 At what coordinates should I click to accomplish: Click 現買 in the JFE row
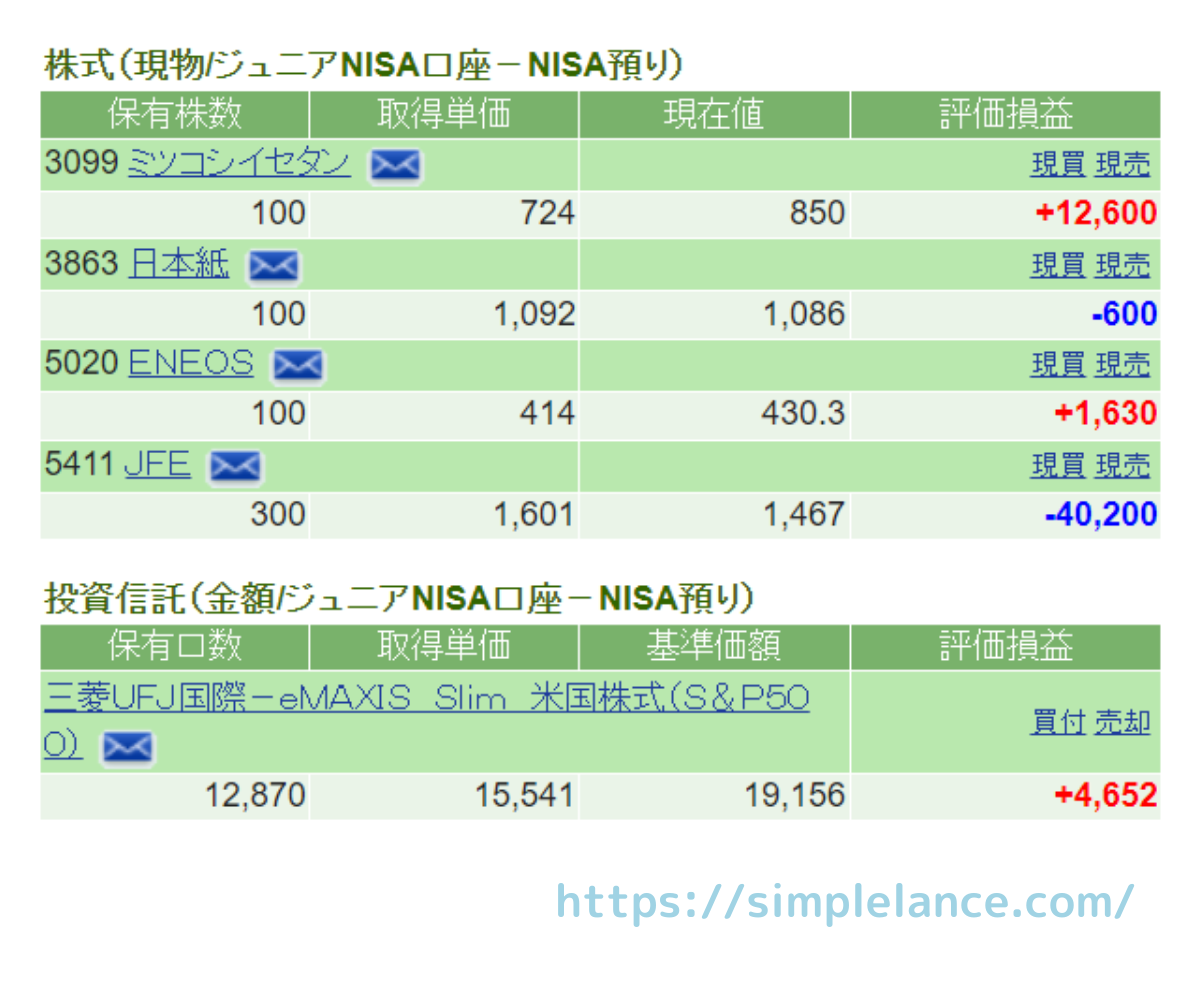1058,466
